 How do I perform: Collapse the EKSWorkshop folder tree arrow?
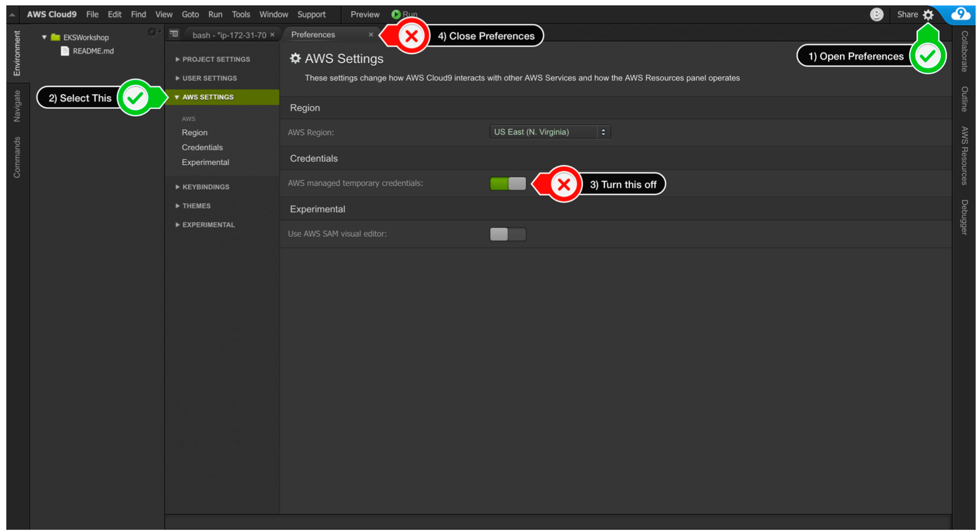44,37
